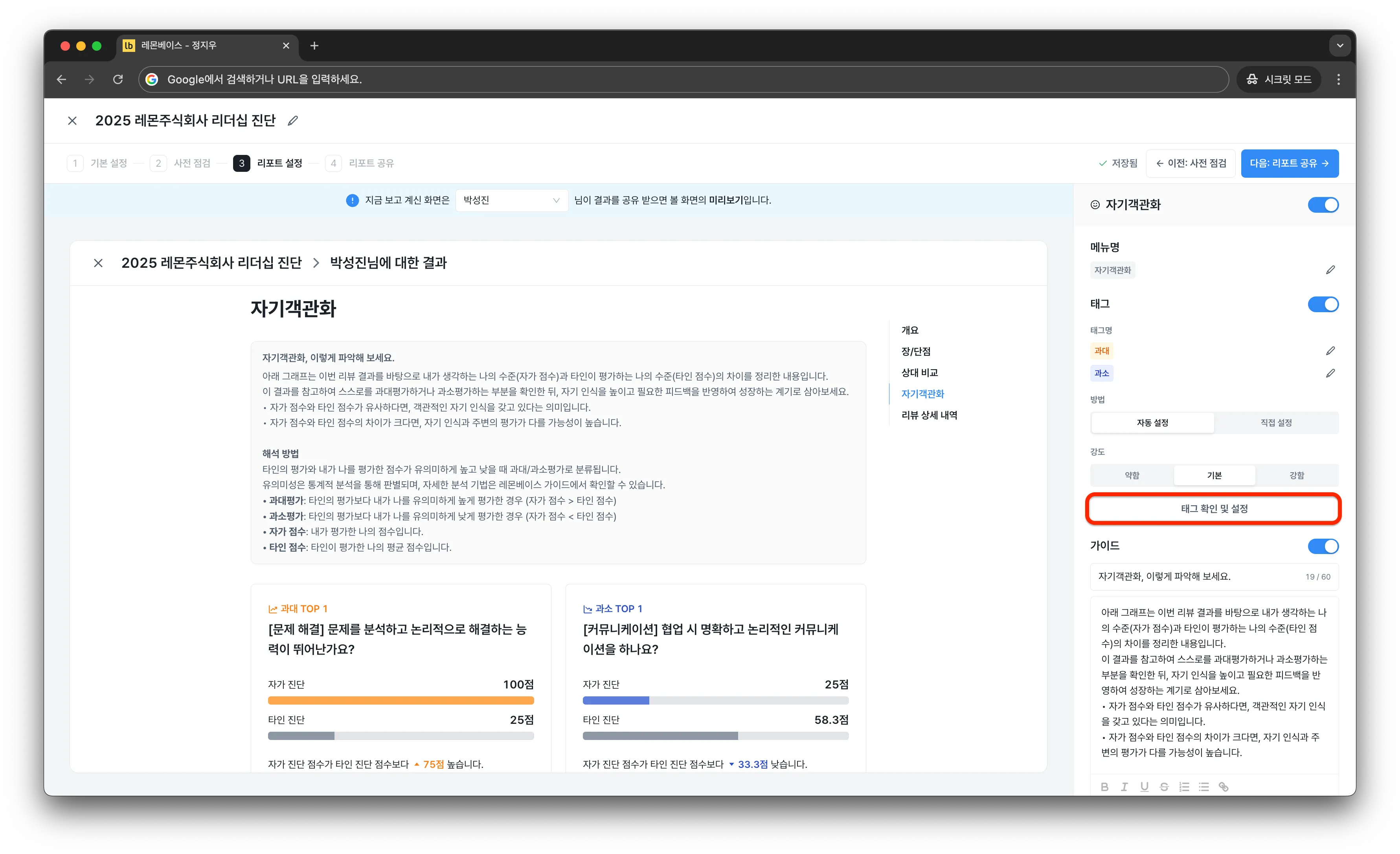Apply italic formatting in guide editor
The height and width of the screenshot is (854, 1400).
point(1124,787)
